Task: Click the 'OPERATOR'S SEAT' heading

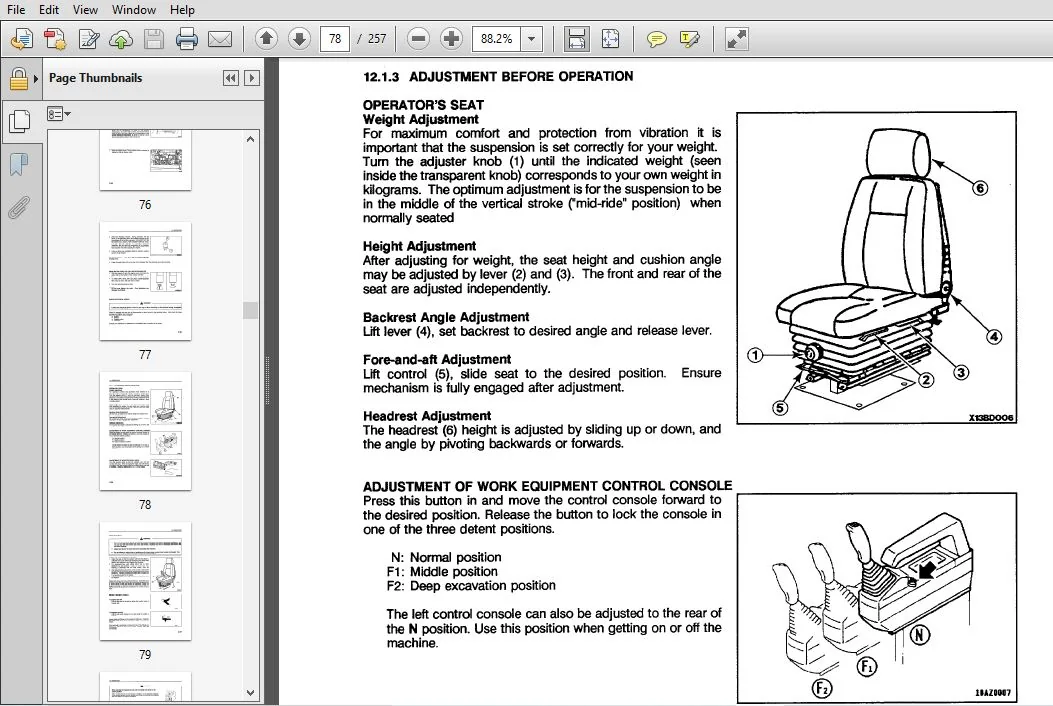Action: pos(423,105)
